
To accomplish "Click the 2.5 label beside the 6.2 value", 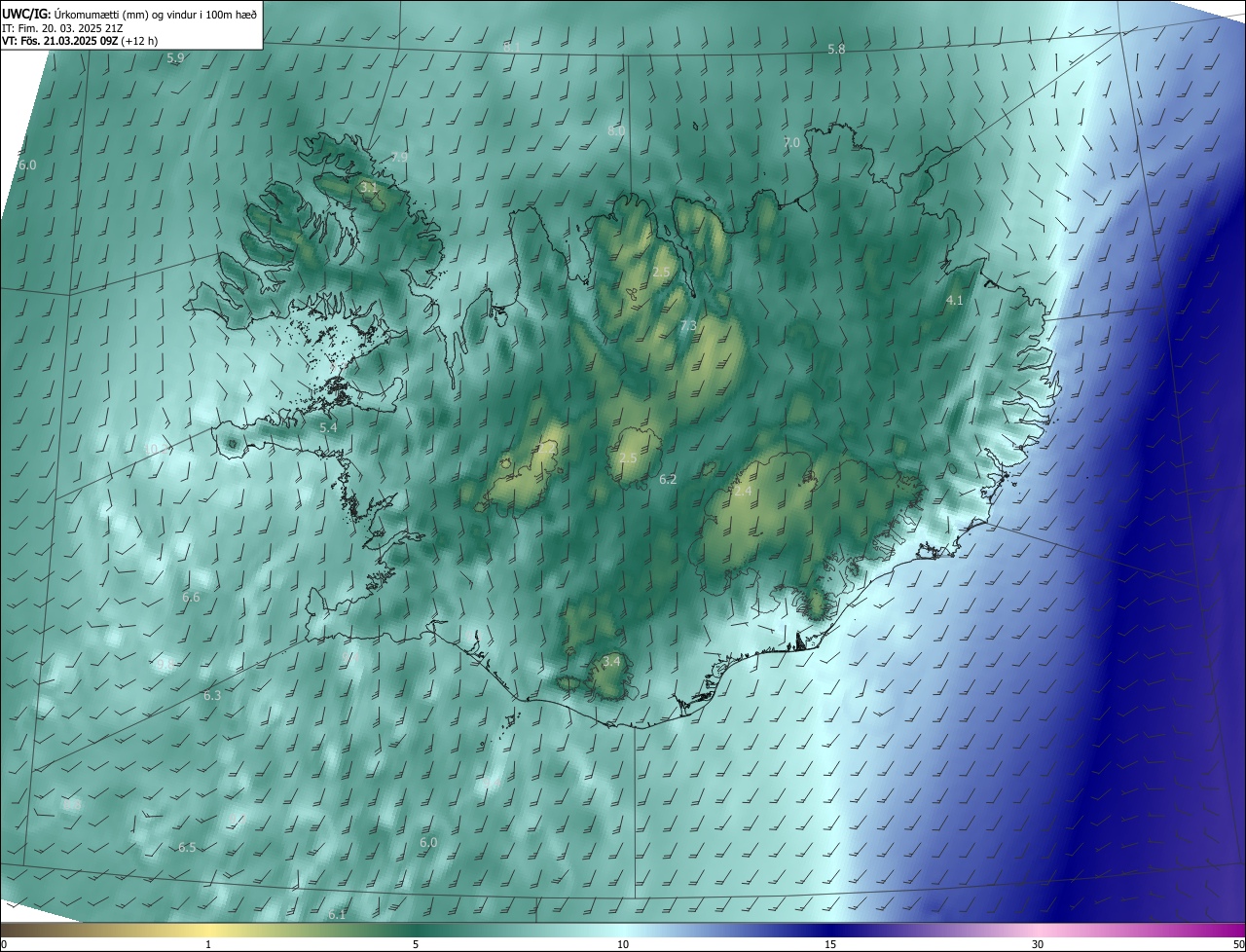I will [x=628, y=458].
